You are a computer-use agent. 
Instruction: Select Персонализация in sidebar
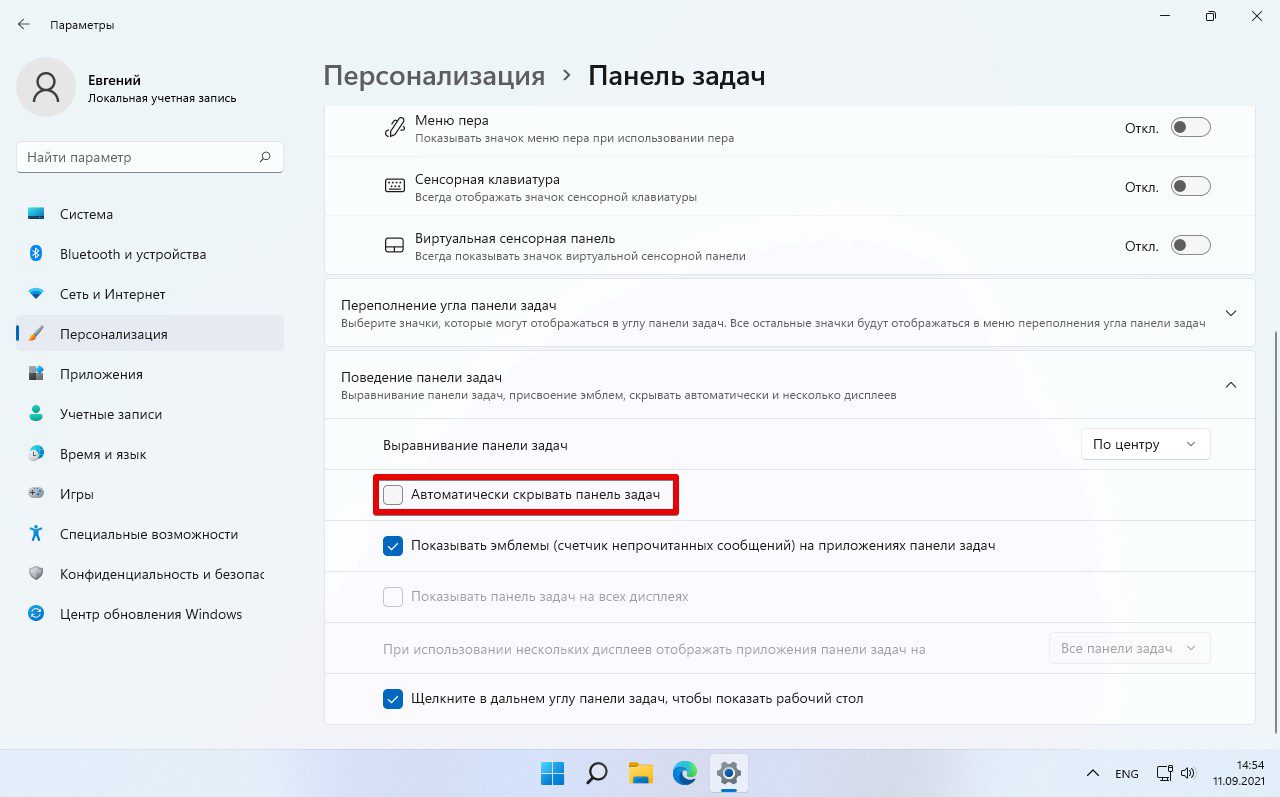(x=150, y=334)
